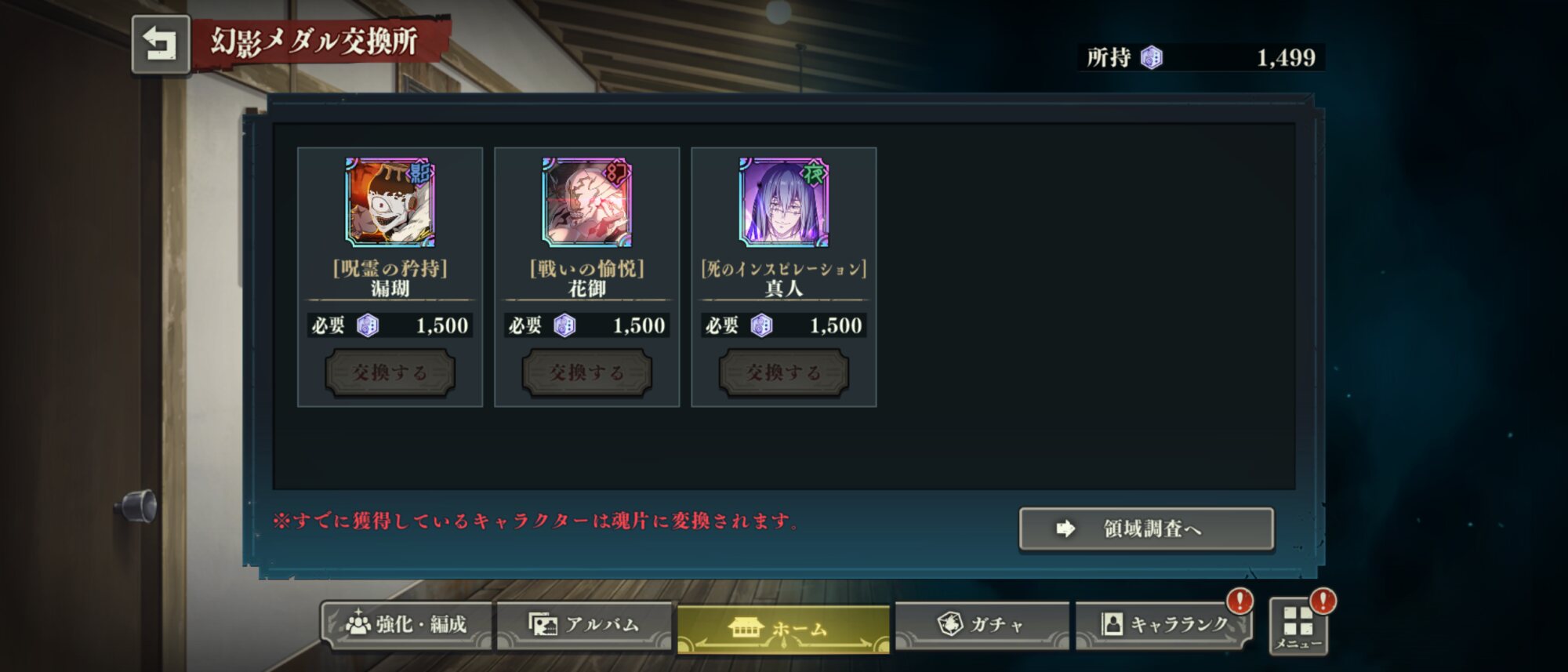This screenshot has height=672, width=1568.
Task: Tap the medal cost icon for 漏瑚
Action: 368,325
